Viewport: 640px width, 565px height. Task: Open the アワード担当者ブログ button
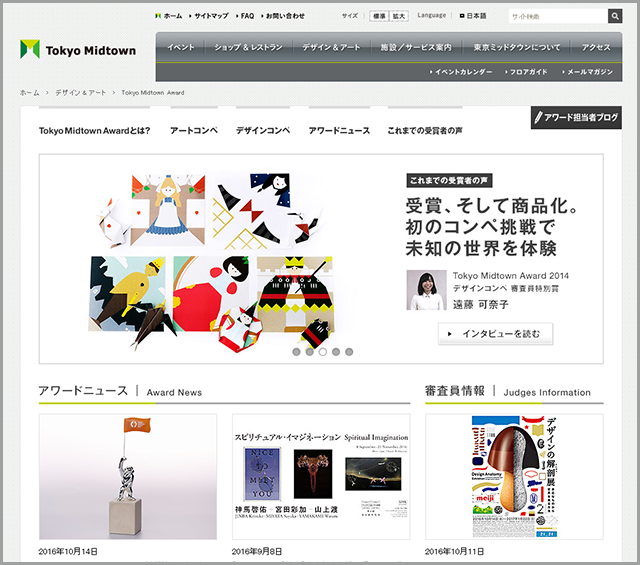tap(576, 118)
